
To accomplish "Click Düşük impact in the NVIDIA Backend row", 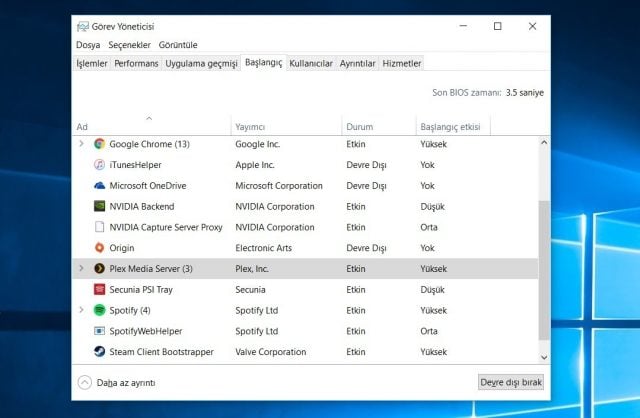I will pyautogui.click(x=432, y=207).
